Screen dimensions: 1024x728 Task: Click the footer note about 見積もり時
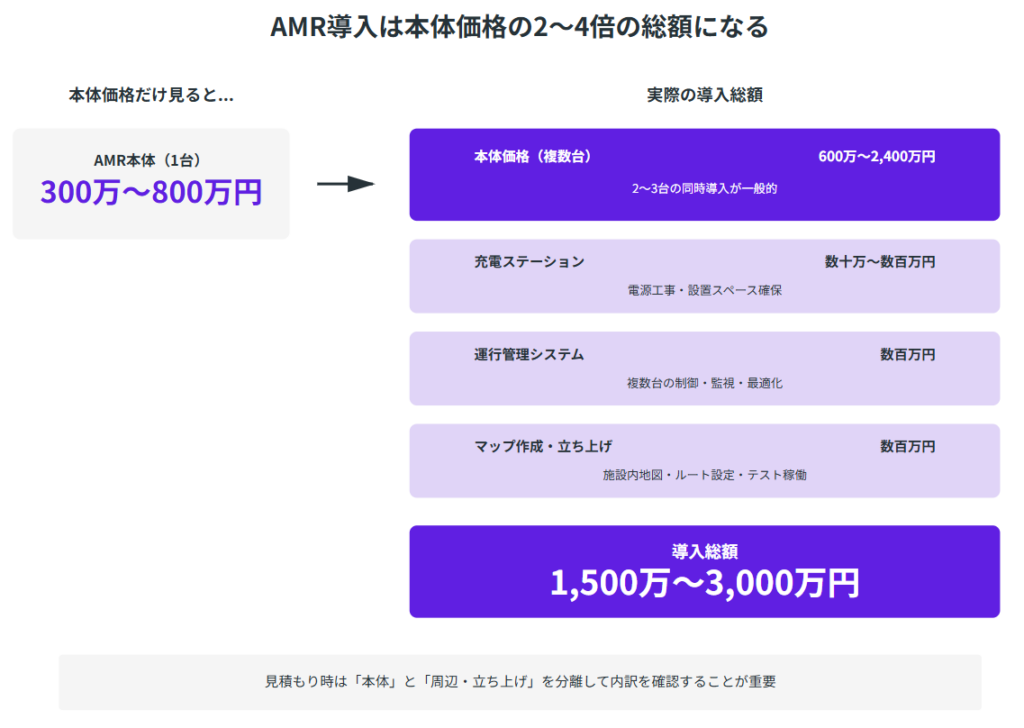tap(520, 682)
